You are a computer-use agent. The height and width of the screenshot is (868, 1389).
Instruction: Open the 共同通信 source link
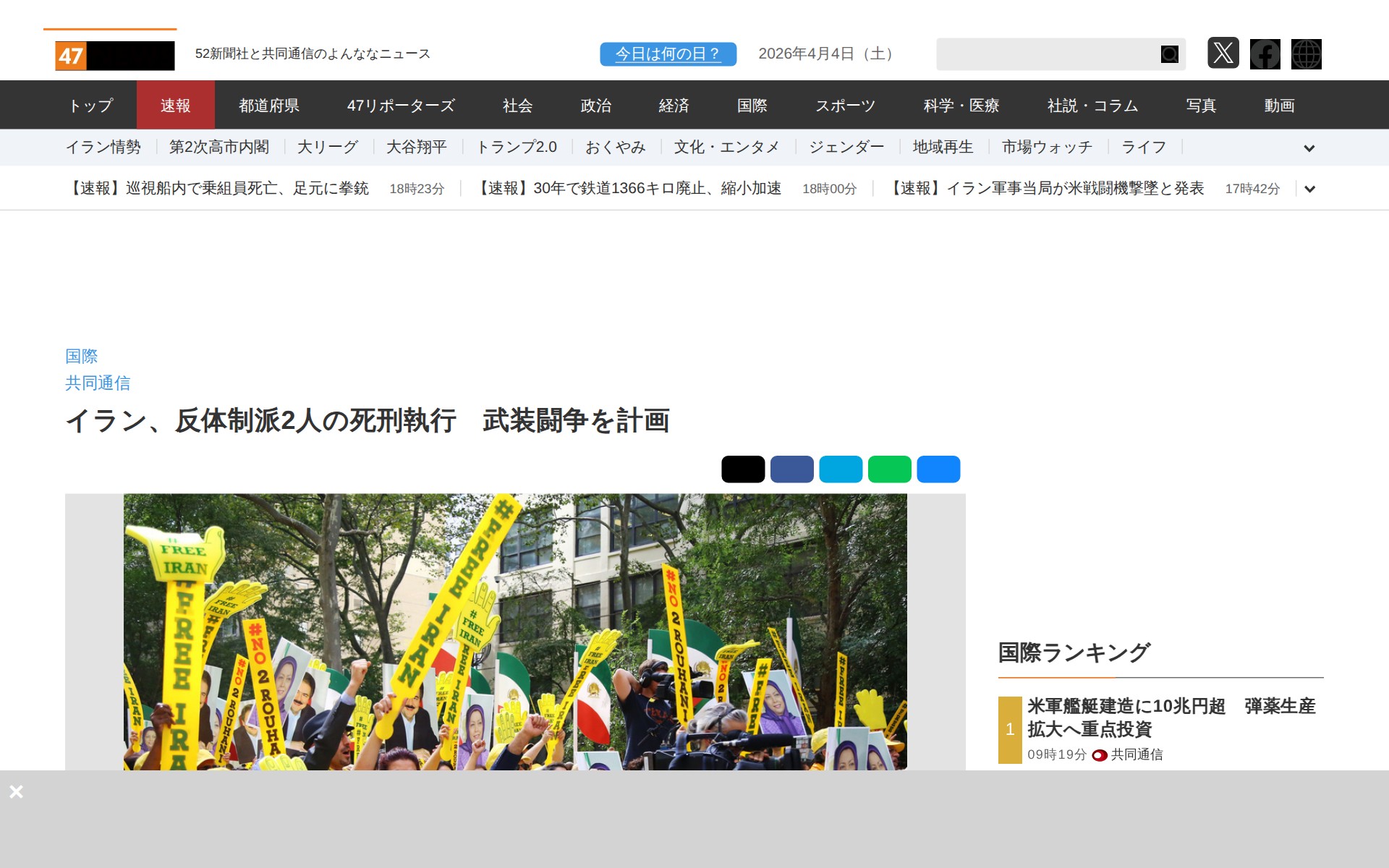tap(98, 383)
